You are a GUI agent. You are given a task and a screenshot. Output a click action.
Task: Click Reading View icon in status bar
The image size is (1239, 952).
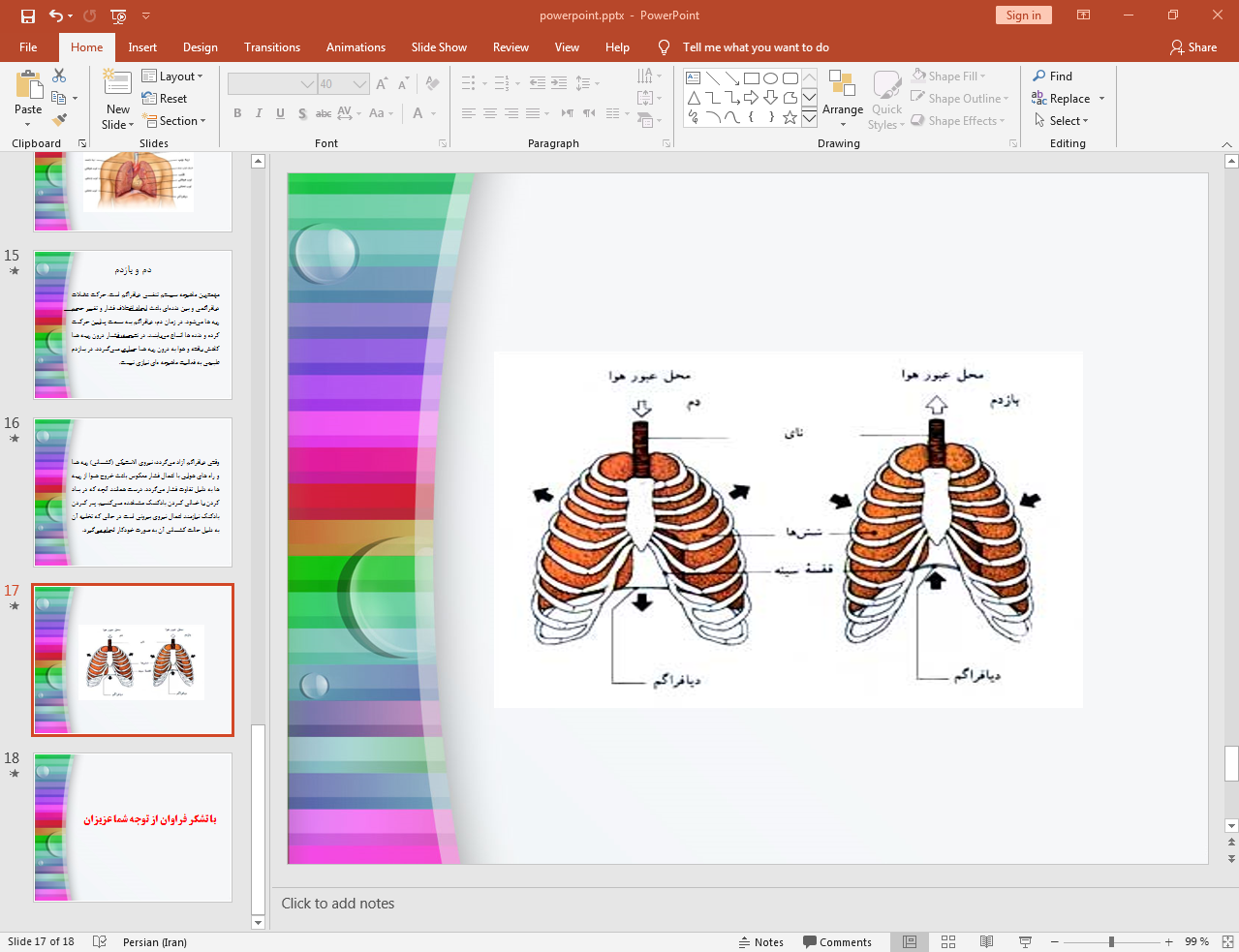(986, 941)
